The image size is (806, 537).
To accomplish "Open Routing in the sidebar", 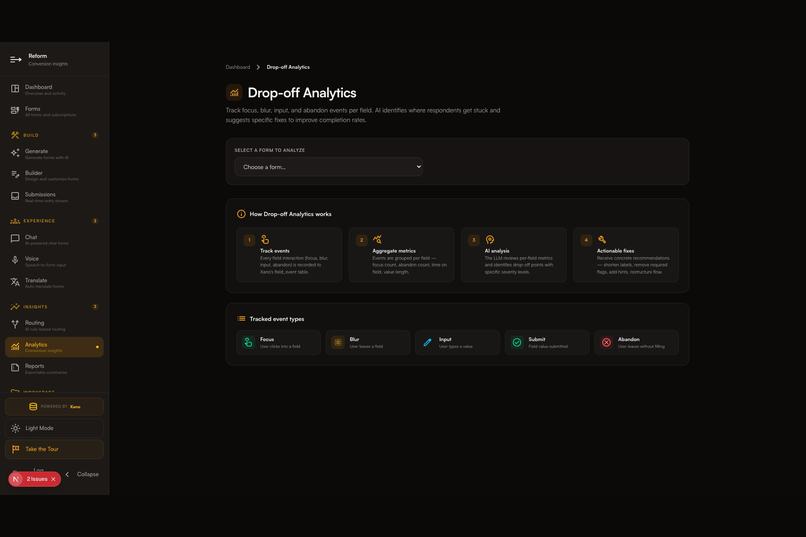I will tap(54, 325).
